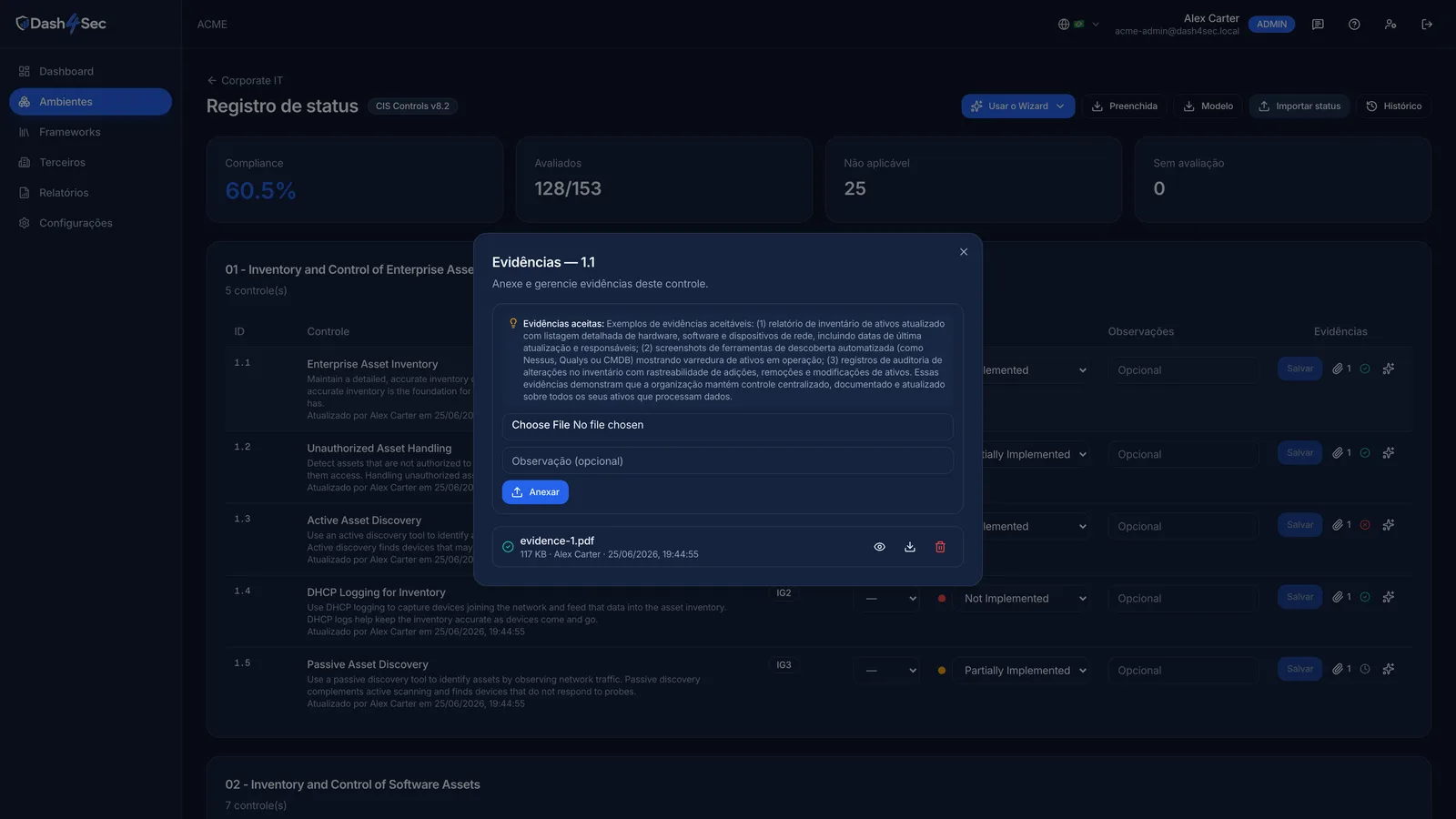Viewport: 1456px width, 819px height.
Task: Save control 1.1 with Salvar
Action: click(1299, 369)
